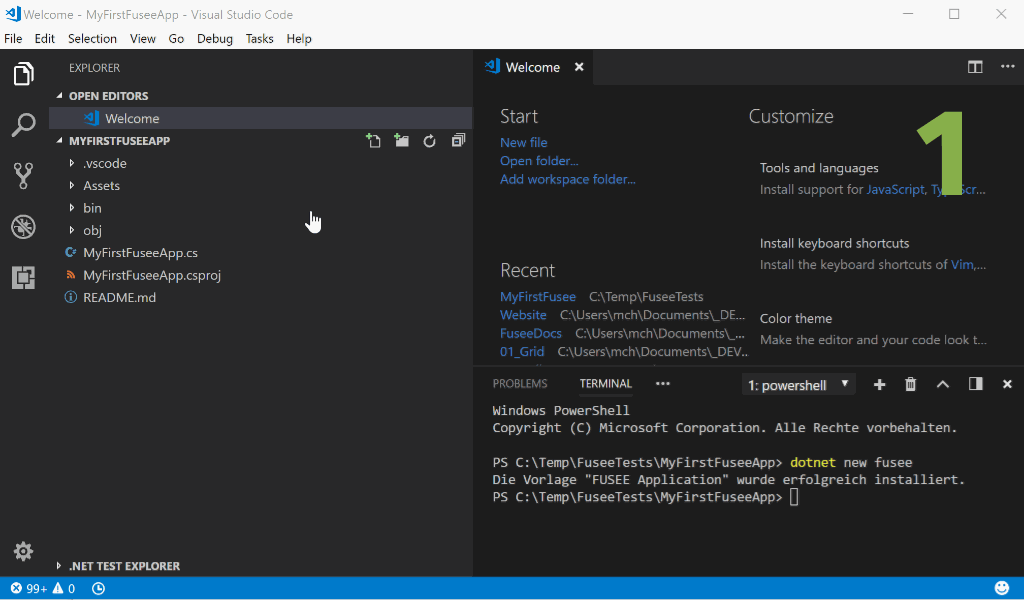
Task: Show more panel tabs via ellipsis
Action: point(663,384)
